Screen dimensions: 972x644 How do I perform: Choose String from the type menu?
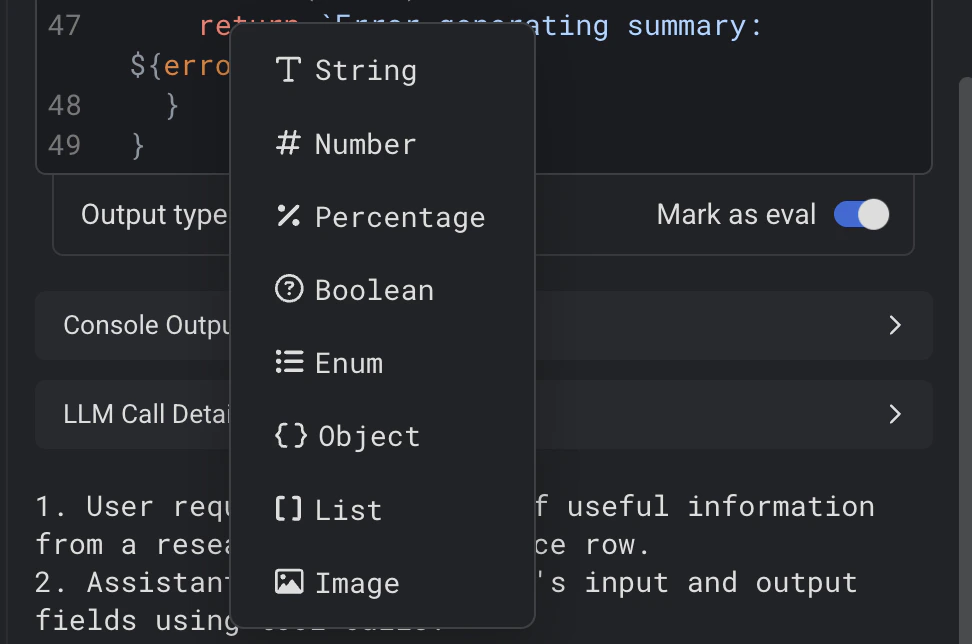pyautogui.click(x=382, y=70)
